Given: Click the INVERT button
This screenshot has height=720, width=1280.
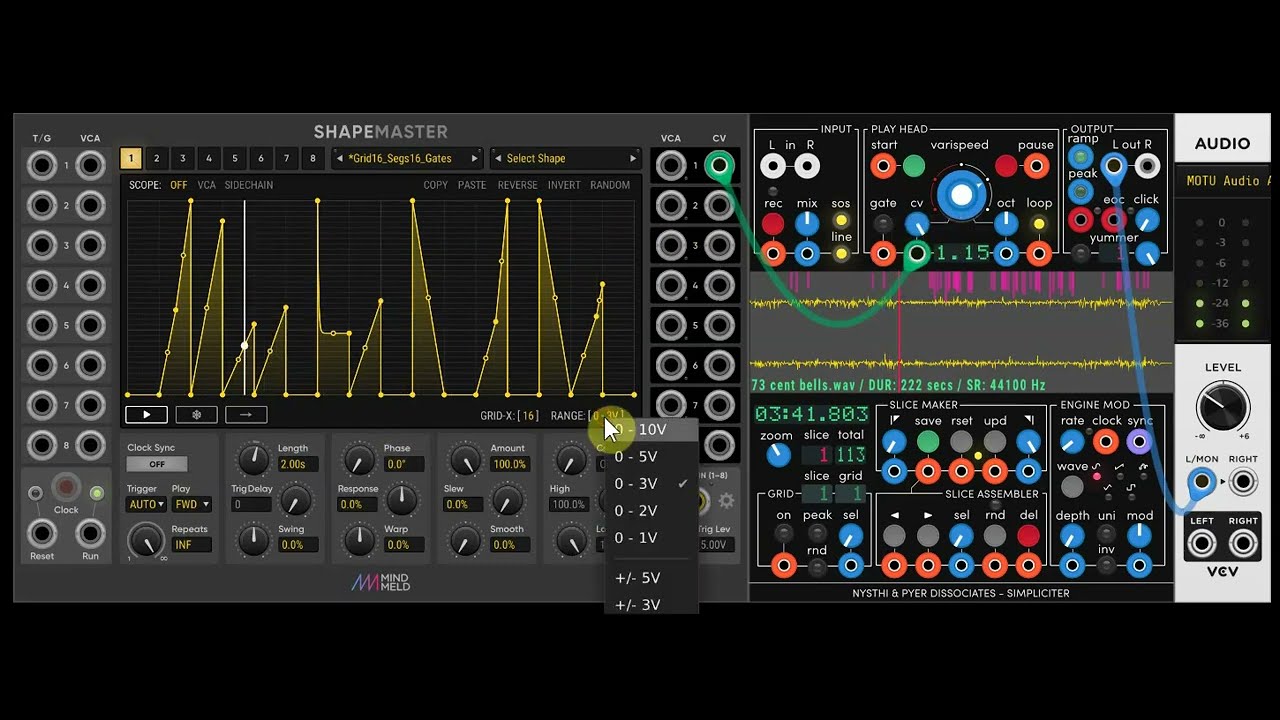Looking at the screenshot, I should pyautogui.click(x=564, y=185).
